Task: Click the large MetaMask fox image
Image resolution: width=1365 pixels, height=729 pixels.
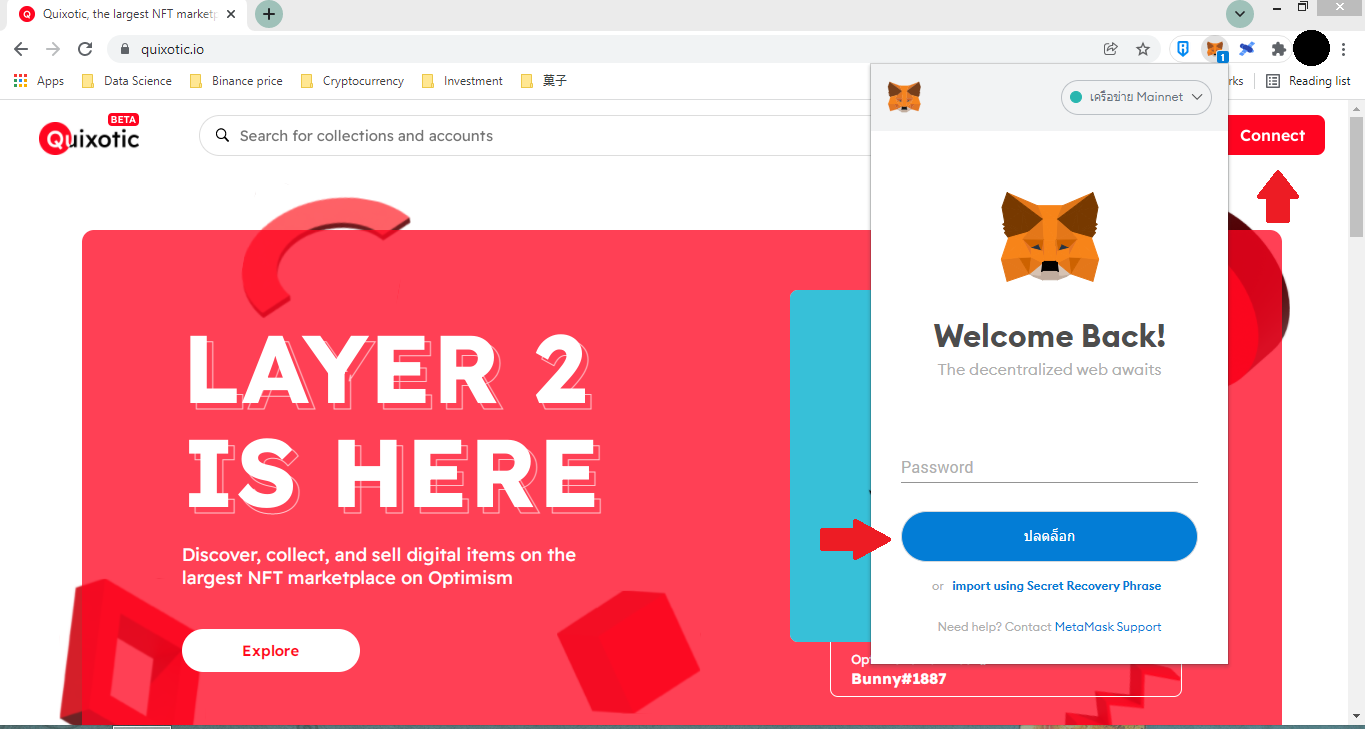Action: (1049, 236)
